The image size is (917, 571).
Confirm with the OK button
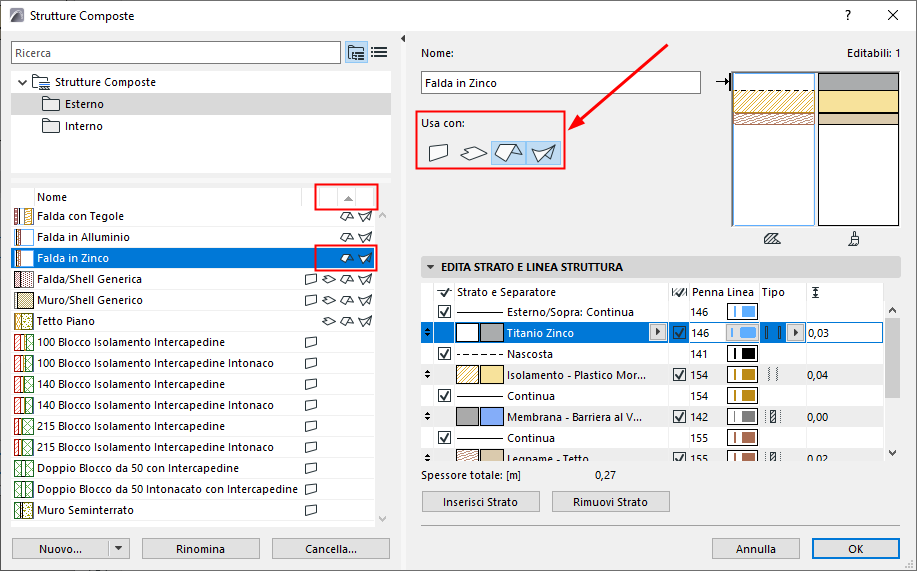pyautogui.click(x=856, y=549)
